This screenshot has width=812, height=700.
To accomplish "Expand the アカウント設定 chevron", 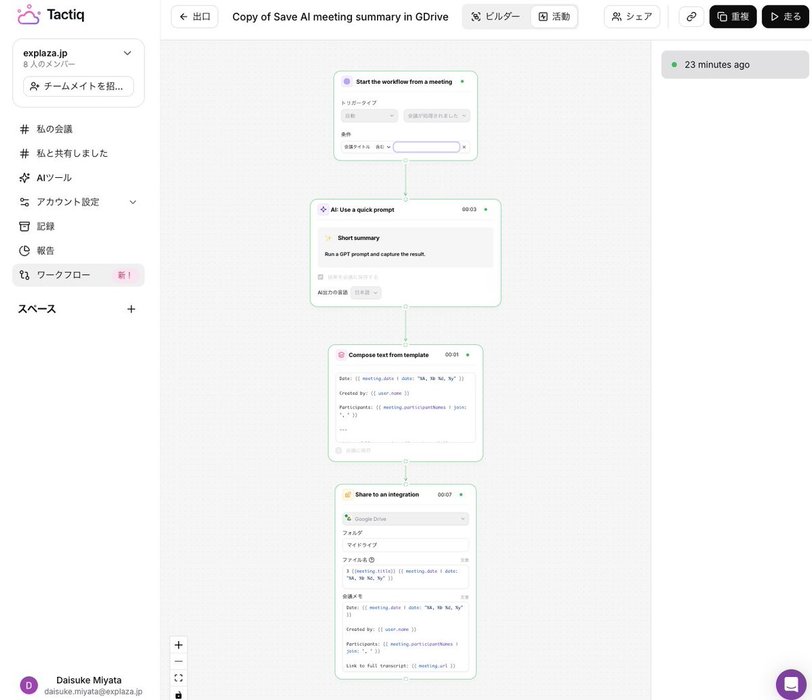I will (133, 202).
